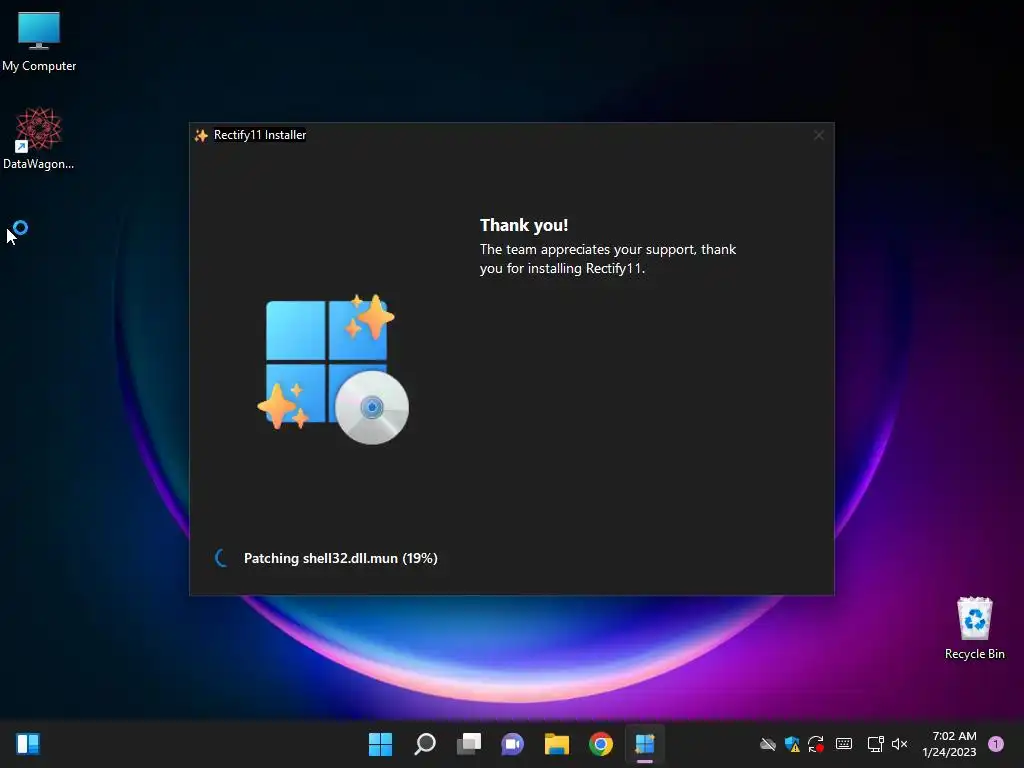Open the Widgets panel in the taskbar

click(27, 744)
